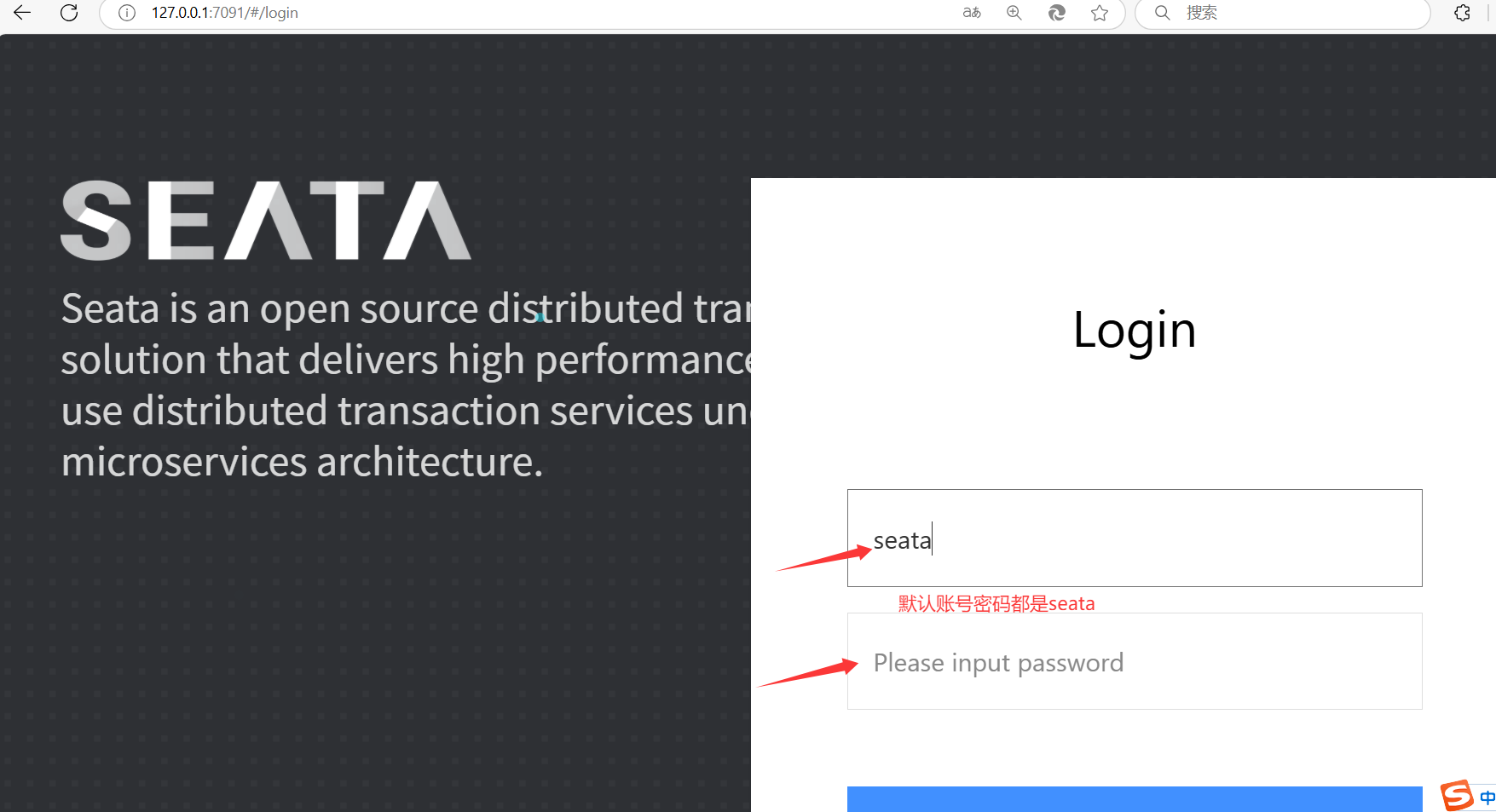Image resolution: width=1496 pixels, height=812 pixels.
Task: Open the browser zoom control
Action: point(1014,13)
